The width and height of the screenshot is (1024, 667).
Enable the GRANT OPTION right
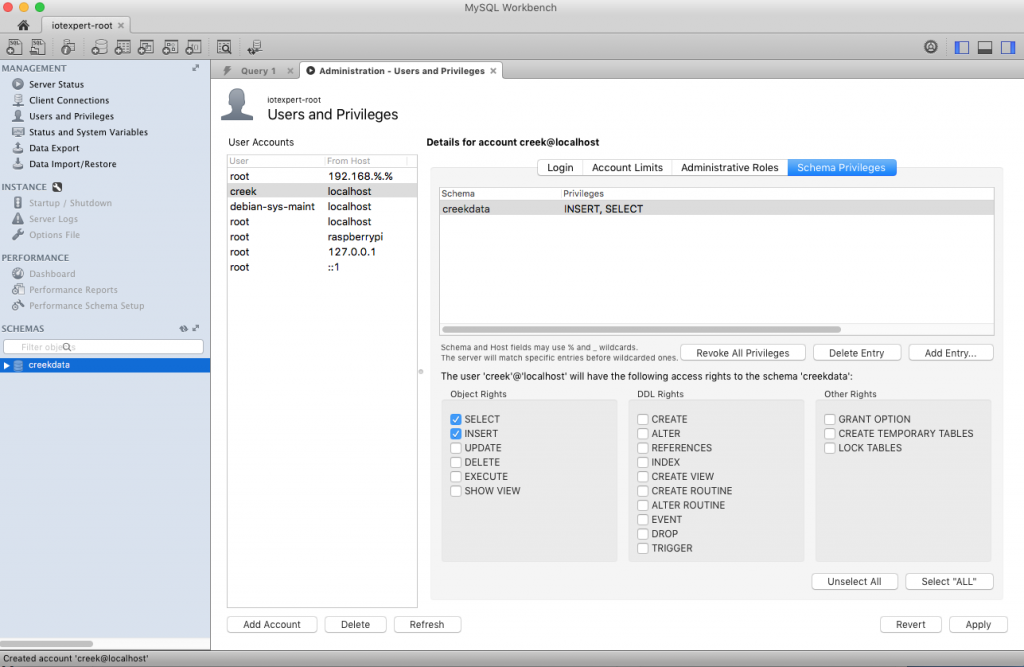(x=829, y=419)
